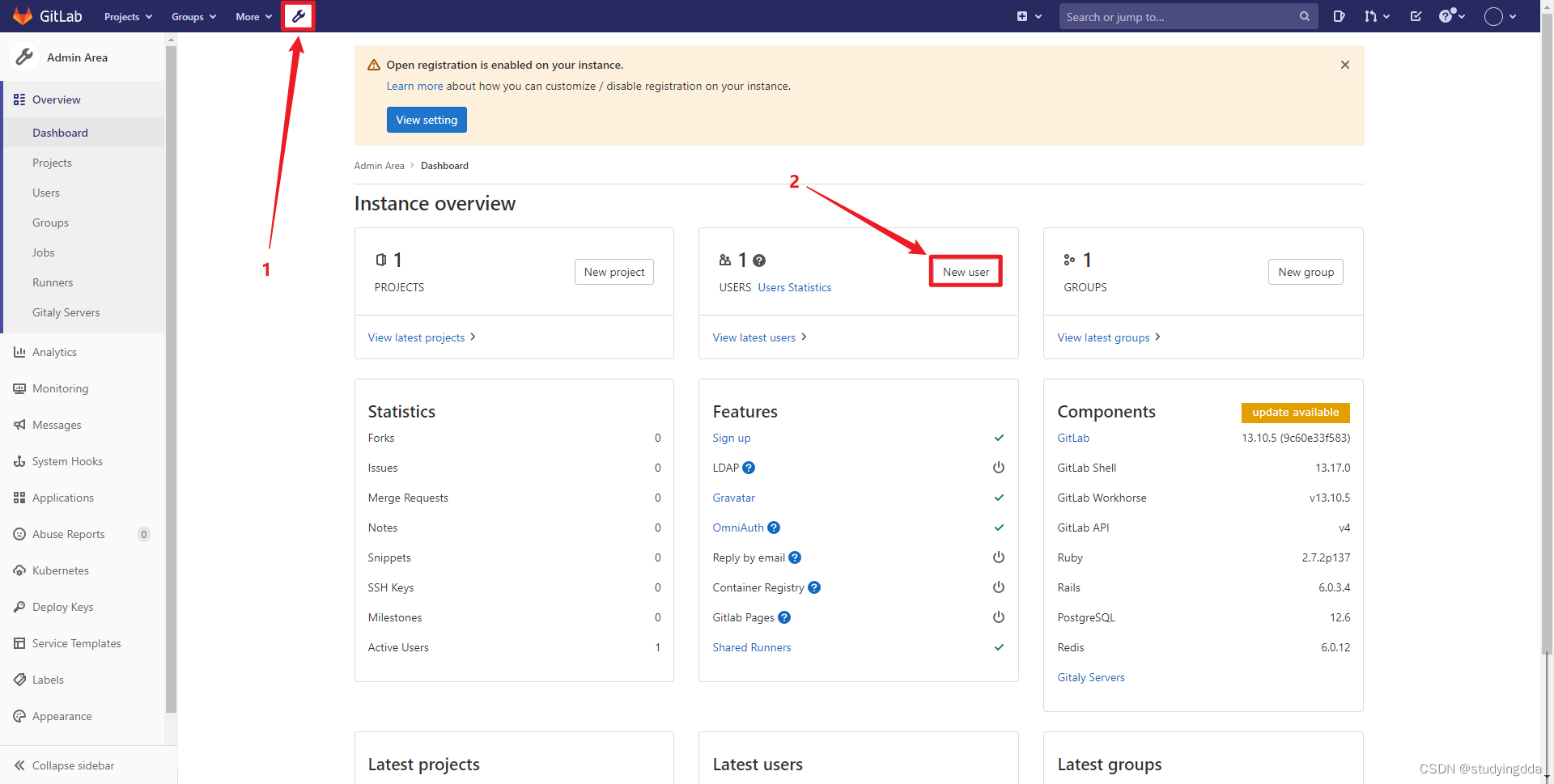Click the New group button

coord(1306,272)
